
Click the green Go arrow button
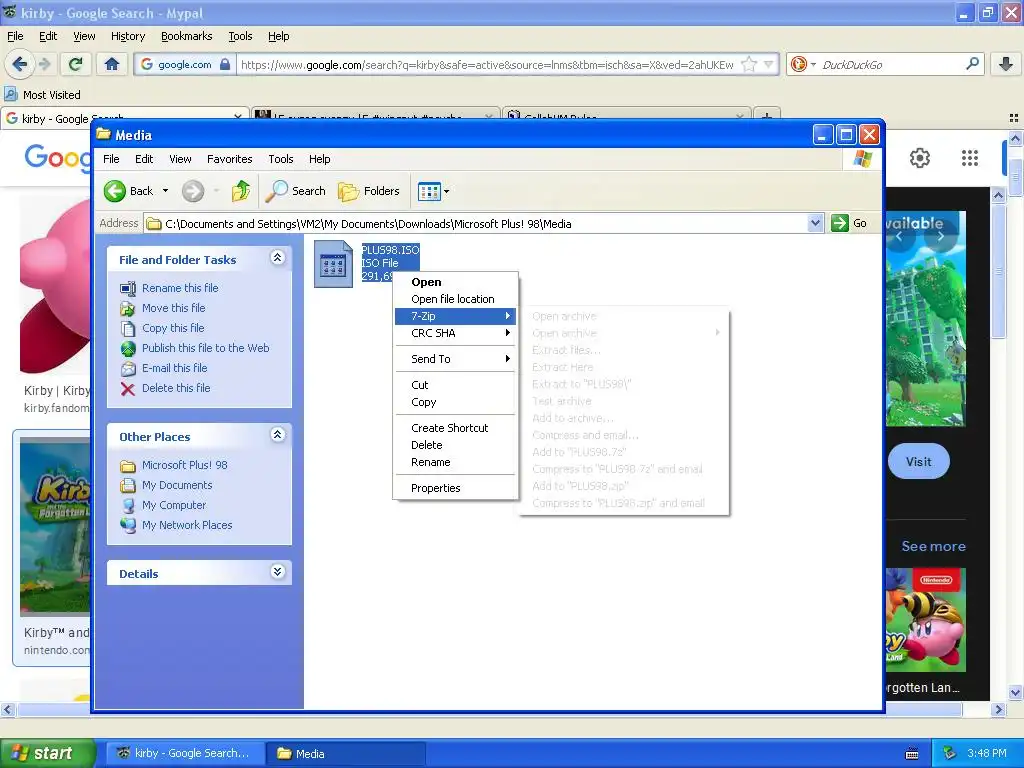pyautogui.click(x=839, y=223)
